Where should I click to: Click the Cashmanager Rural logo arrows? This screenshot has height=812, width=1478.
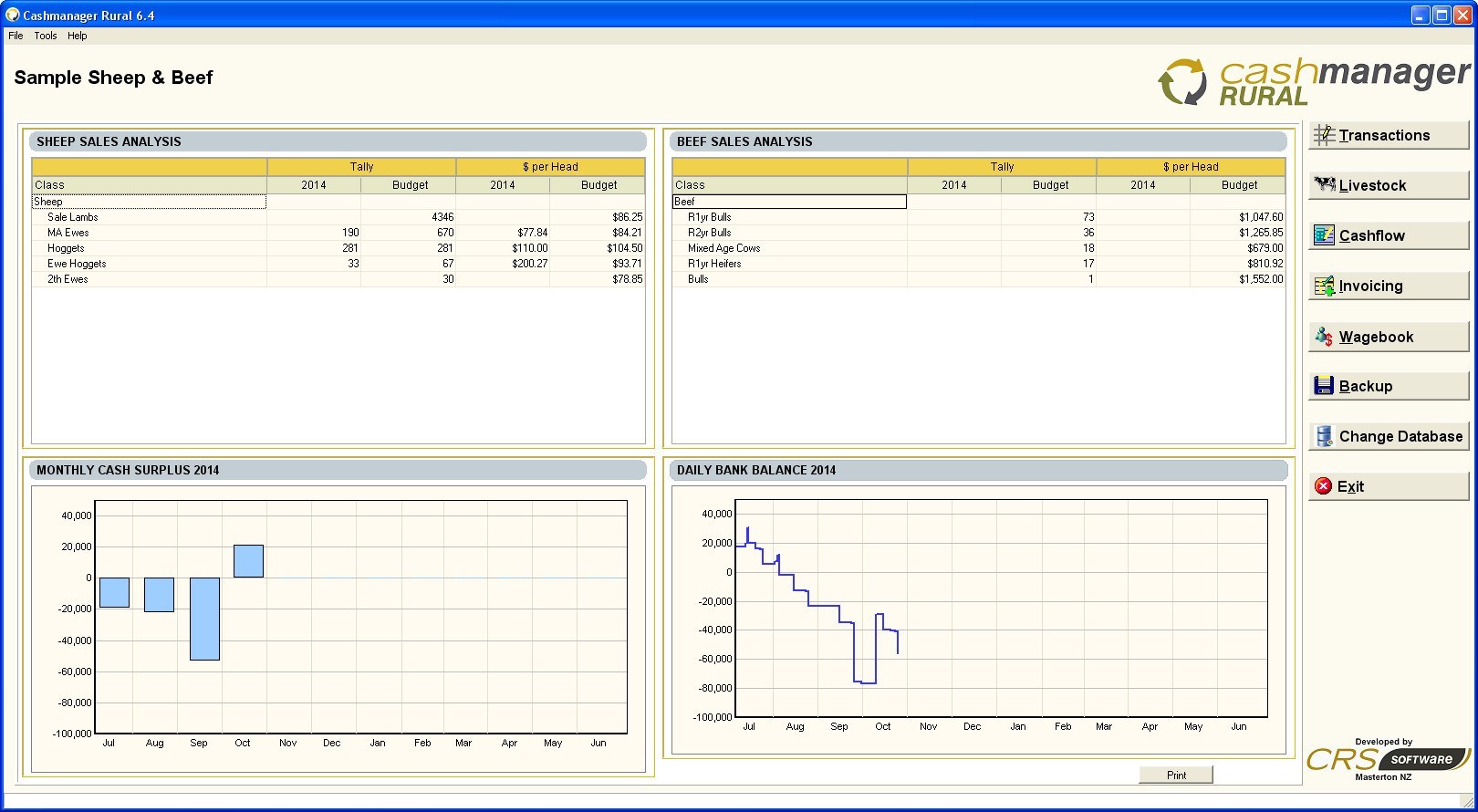click(x=1182, y=82)
